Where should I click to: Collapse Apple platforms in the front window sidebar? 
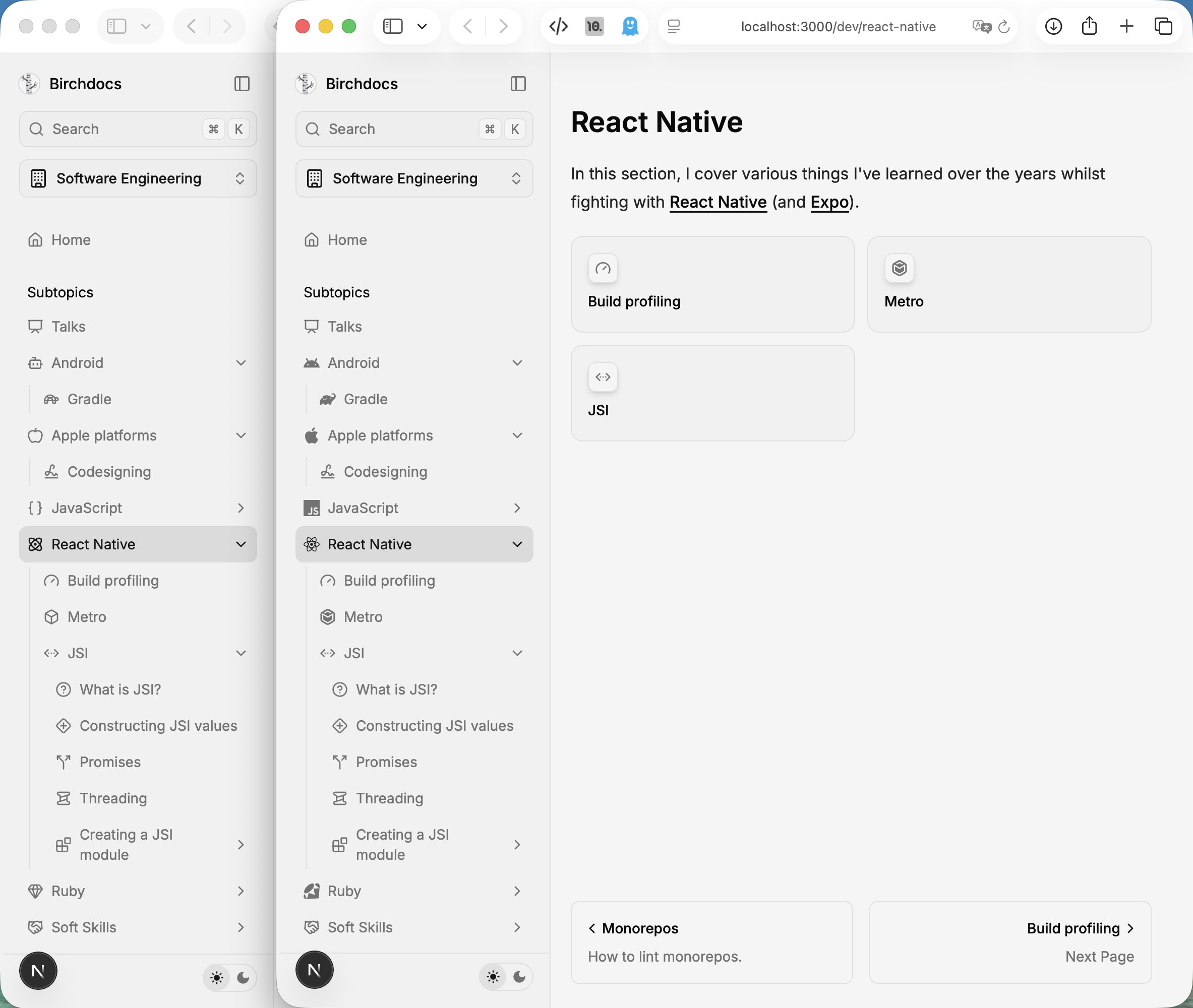tap(517, 435)
